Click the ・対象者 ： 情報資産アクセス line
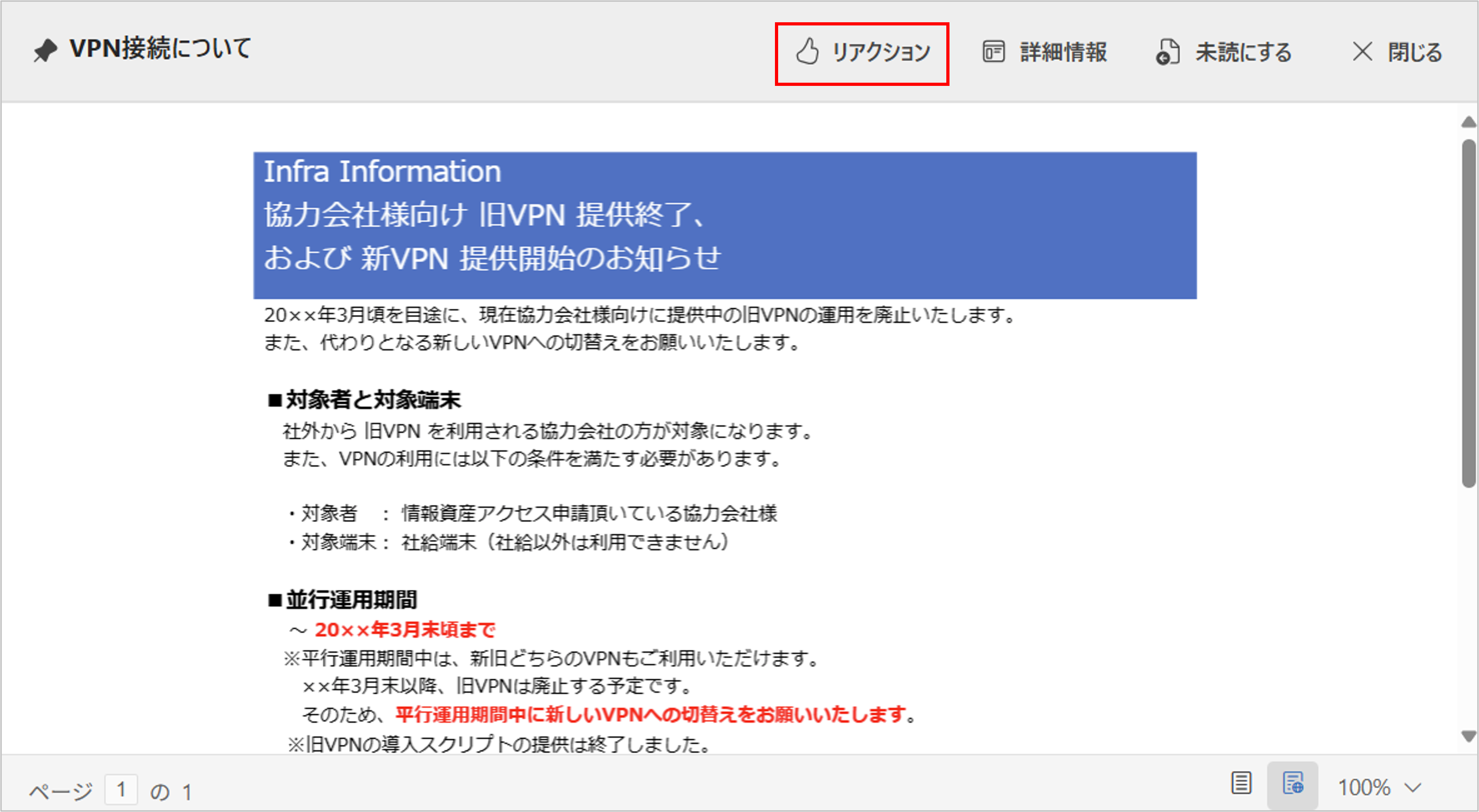1479x812 pixels. click(532, 513)
